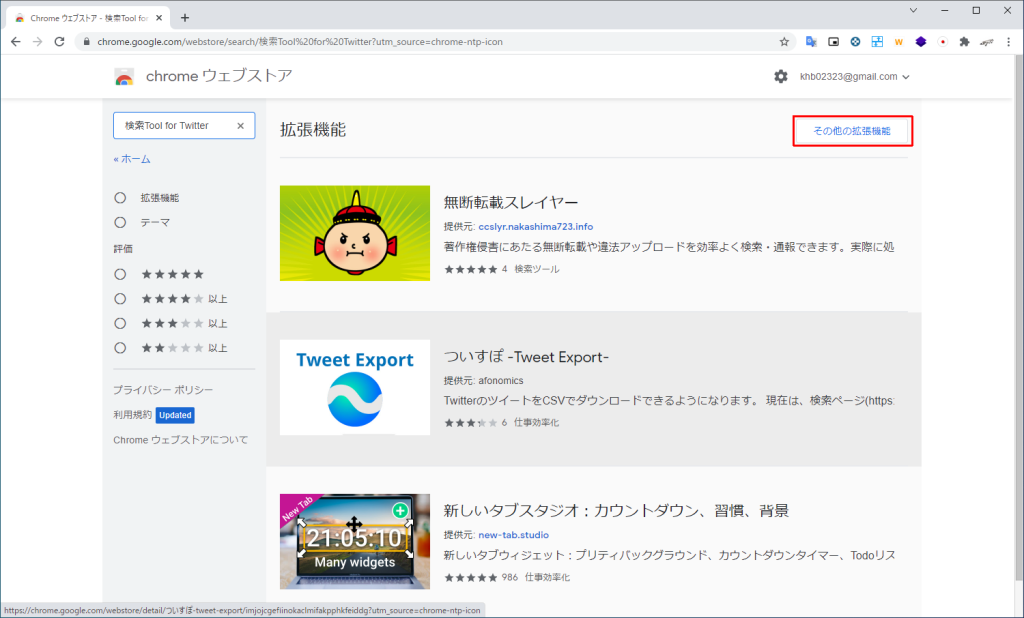This screenshot has width=1024, height=618.
Task: Go to the « ホーム link
Action: pyautogui.click(x=132, y=159)
